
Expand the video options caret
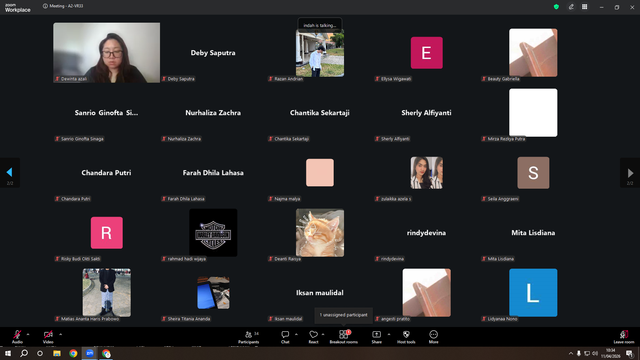pos(60,334)
